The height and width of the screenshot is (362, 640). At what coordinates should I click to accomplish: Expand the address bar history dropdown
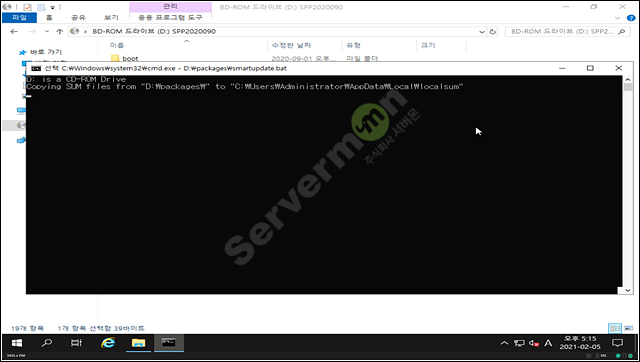coord(482,32)
